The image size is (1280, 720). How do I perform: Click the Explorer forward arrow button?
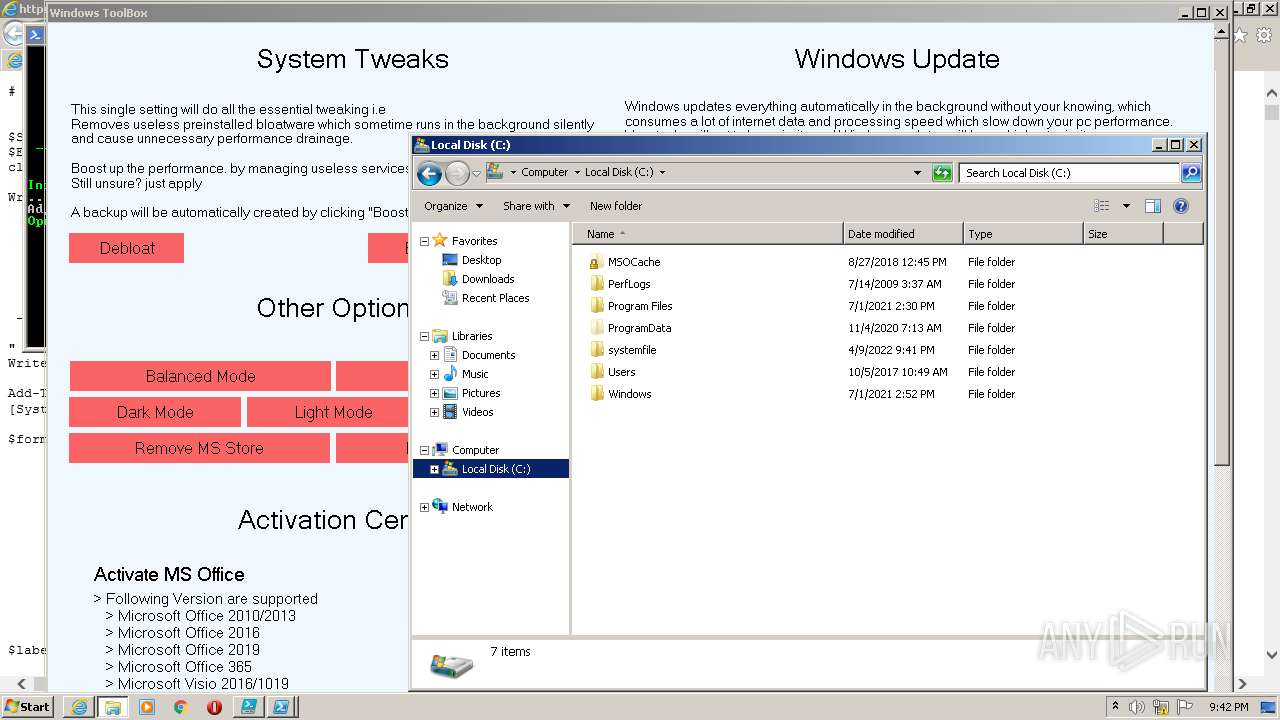point(457,174)
